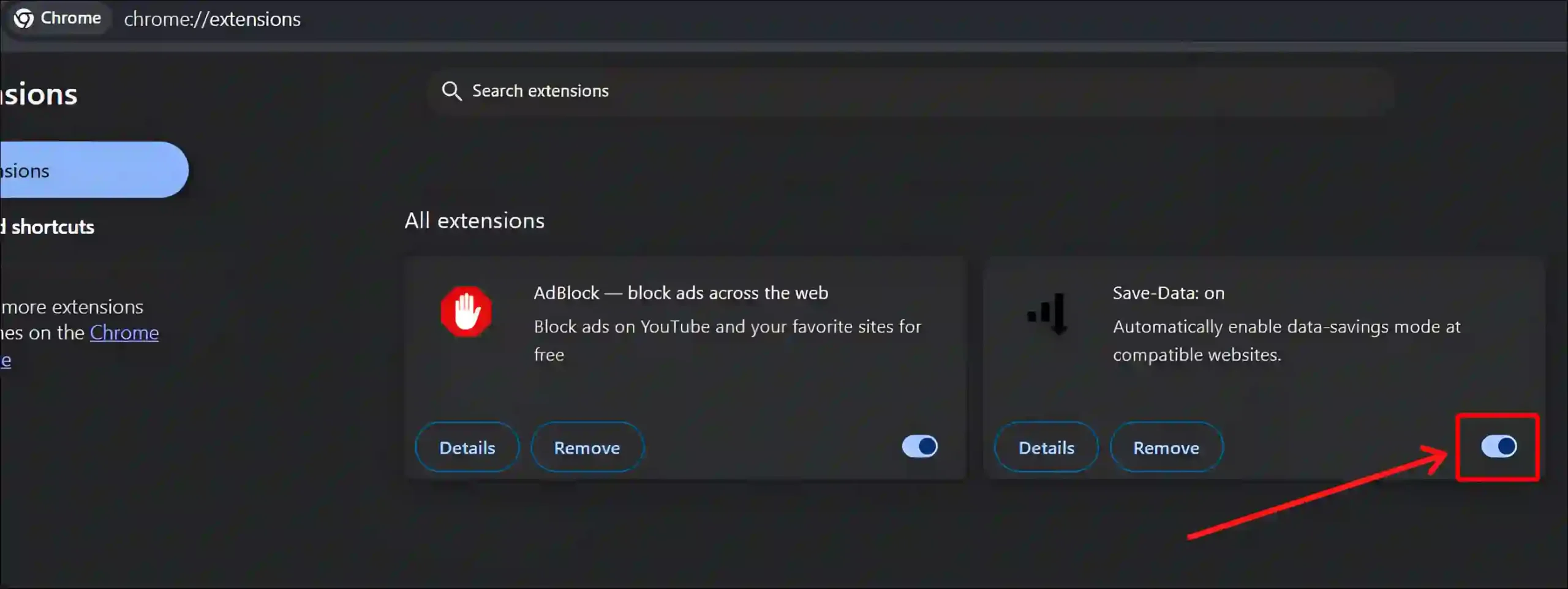Open Details for AdBlock
The image size is (1568, 589).
tap(467, 448)
